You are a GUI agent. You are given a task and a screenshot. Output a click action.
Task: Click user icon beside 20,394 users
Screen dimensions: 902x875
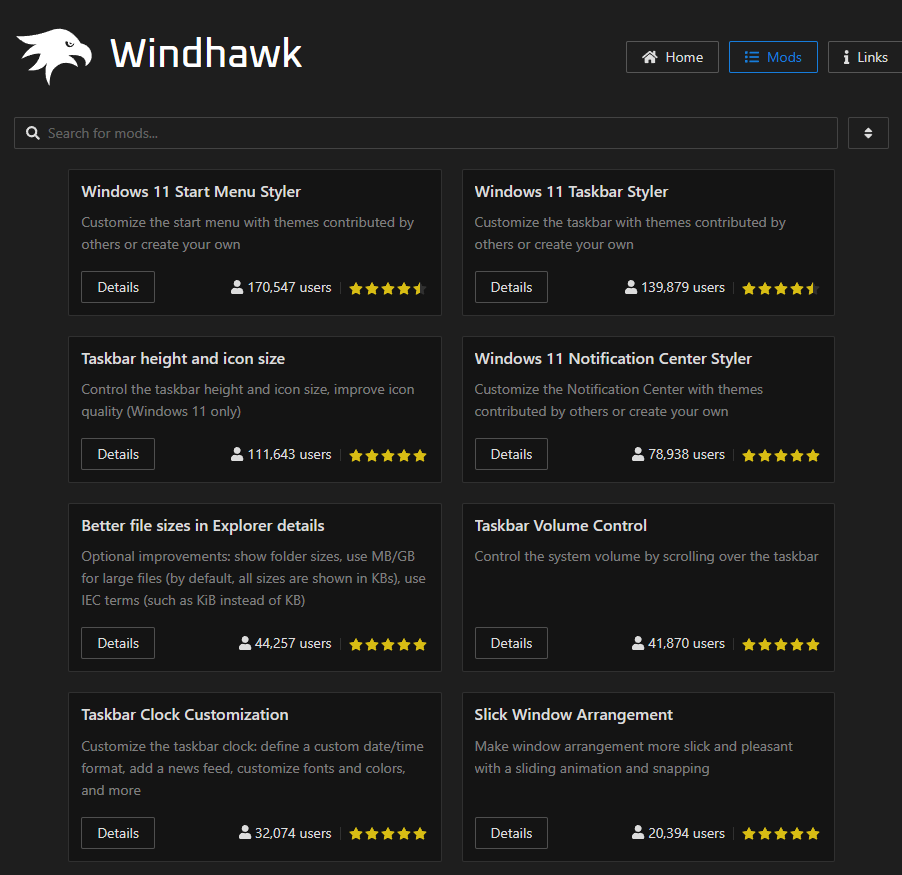[638, 832]
